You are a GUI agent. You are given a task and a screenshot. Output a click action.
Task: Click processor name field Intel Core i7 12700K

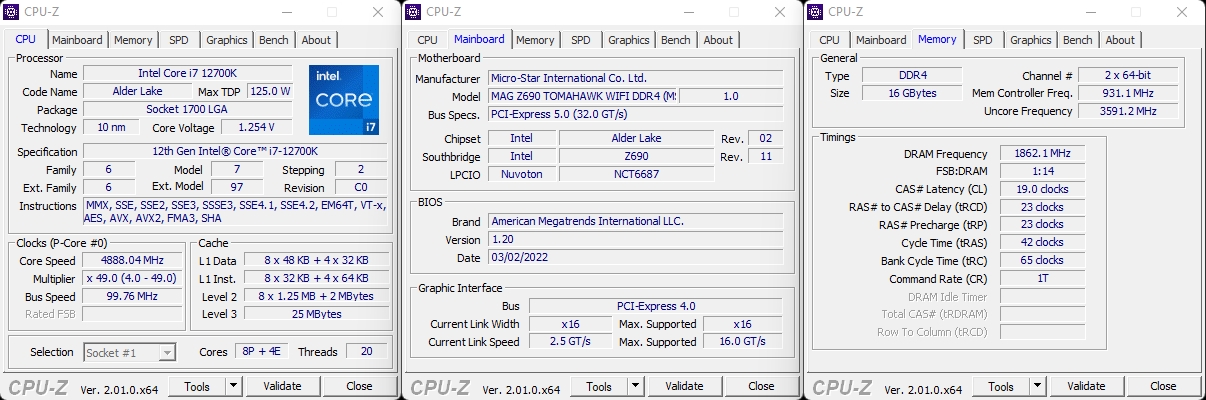coord(188,74)
